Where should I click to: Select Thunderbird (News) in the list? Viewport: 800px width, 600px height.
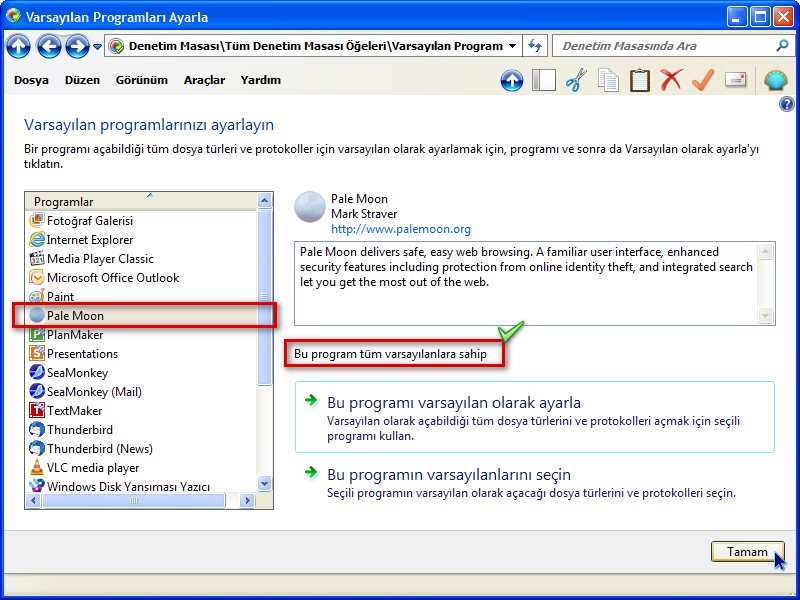coord(141,448)
